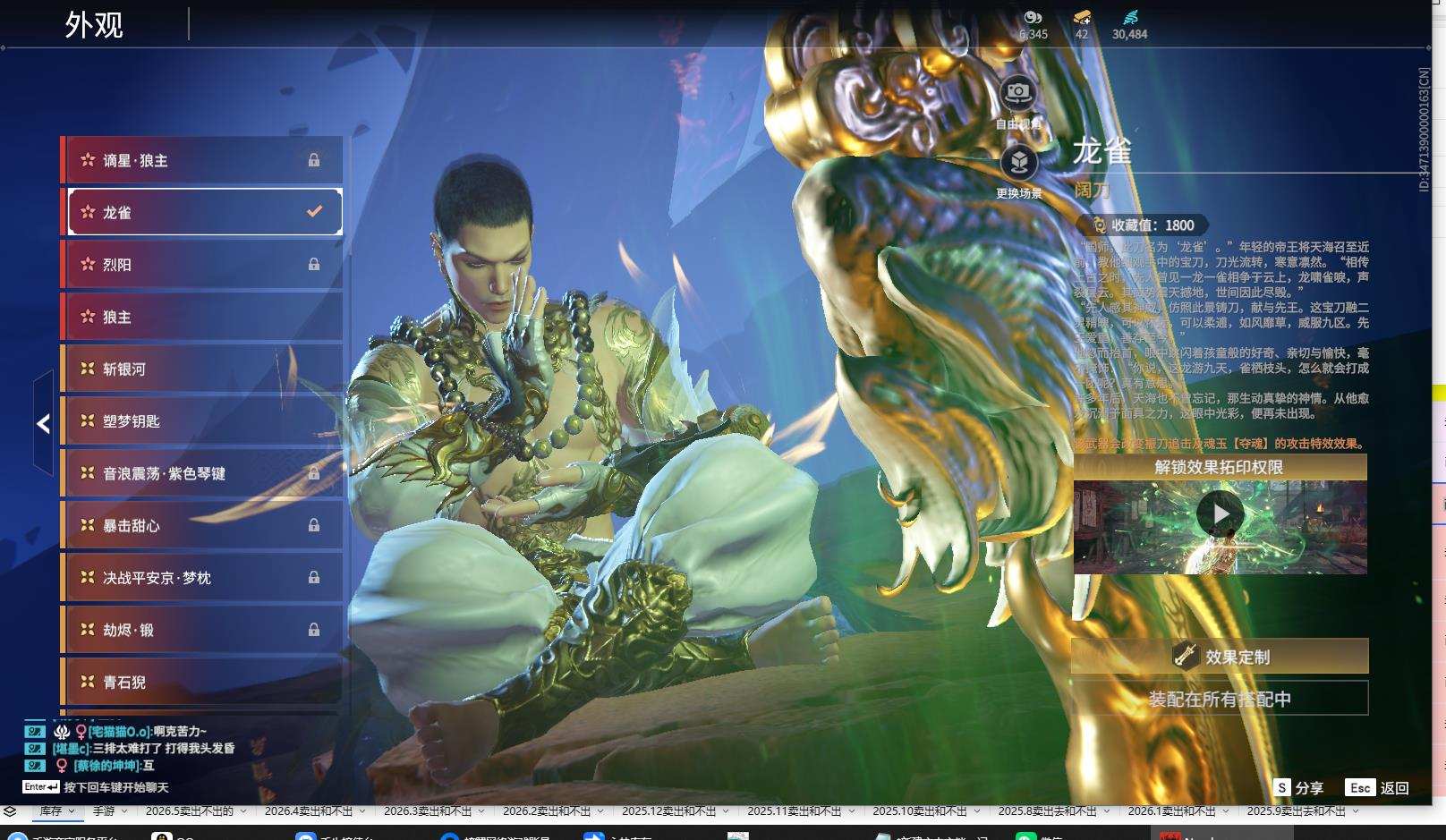1446x840 pixels.
Task: Click the 更换场景 scene cube icon
Action: pos(1018,162)
